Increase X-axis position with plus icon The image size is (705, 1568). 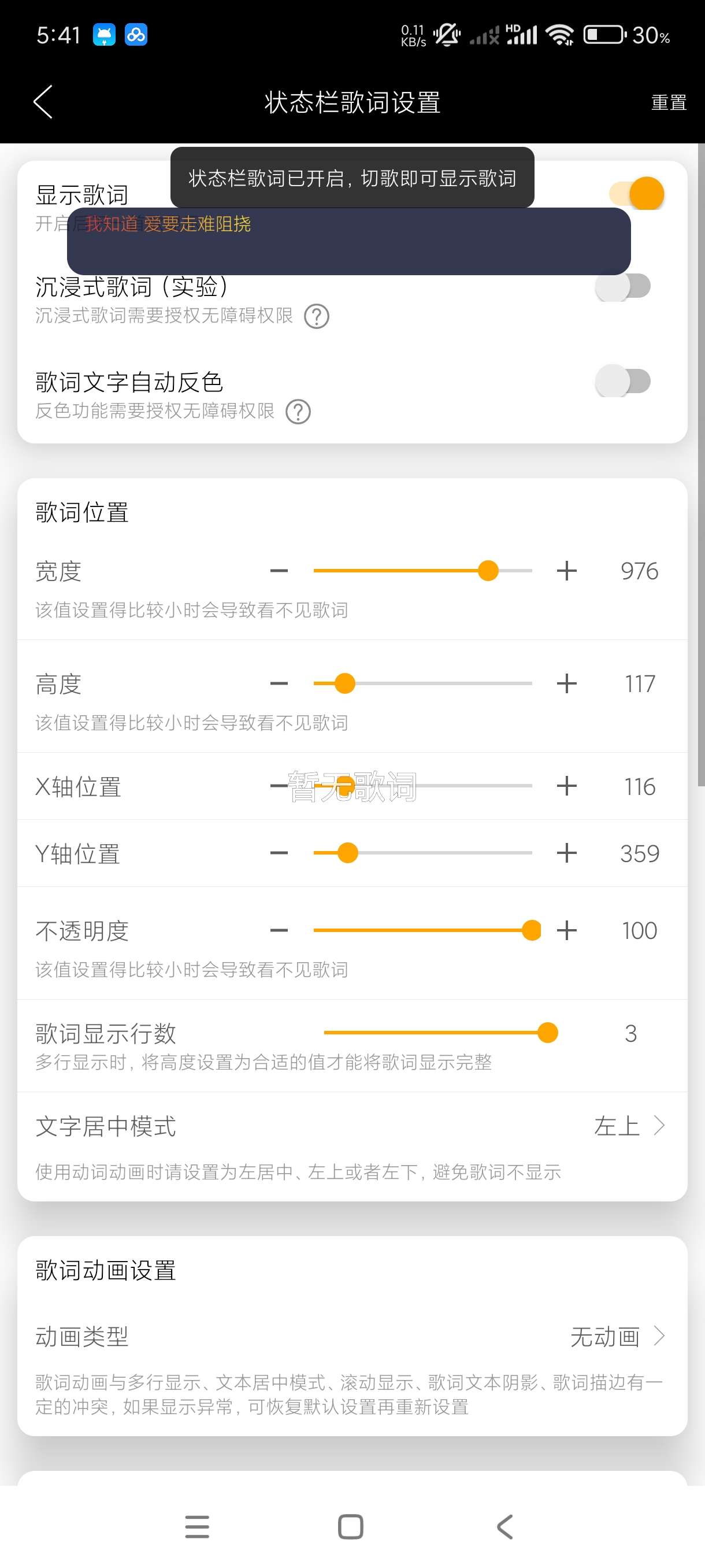point(566,786)
